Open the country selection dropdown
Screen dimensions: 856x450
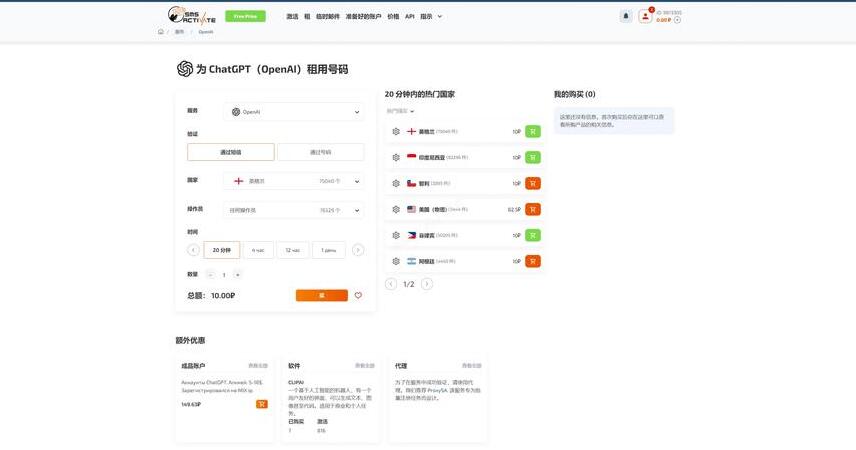tap(294, 181)
